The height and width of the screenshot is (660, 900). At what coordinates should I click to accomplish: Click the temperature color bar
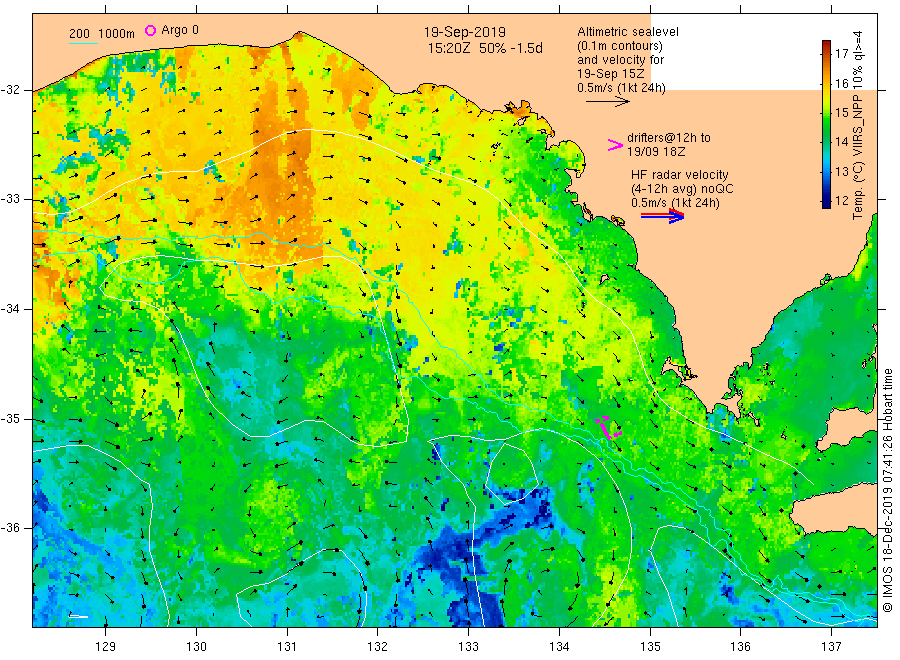pyautogui.click(x=826, y=124)
